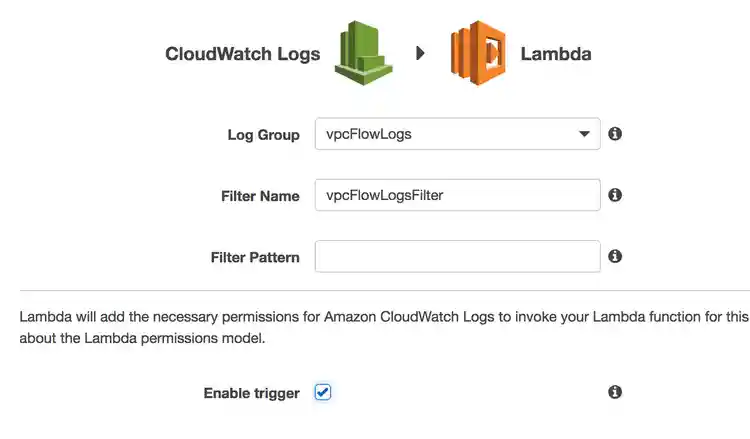
Task: Click the arrow between CloudWatch and Lambda icons
Action: 420,53
